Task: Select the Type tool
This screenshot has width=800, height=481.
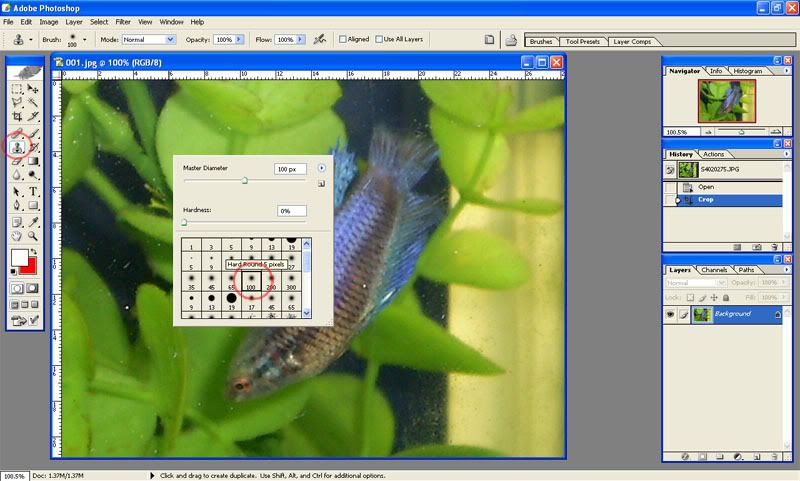Action: click(33, 191)
